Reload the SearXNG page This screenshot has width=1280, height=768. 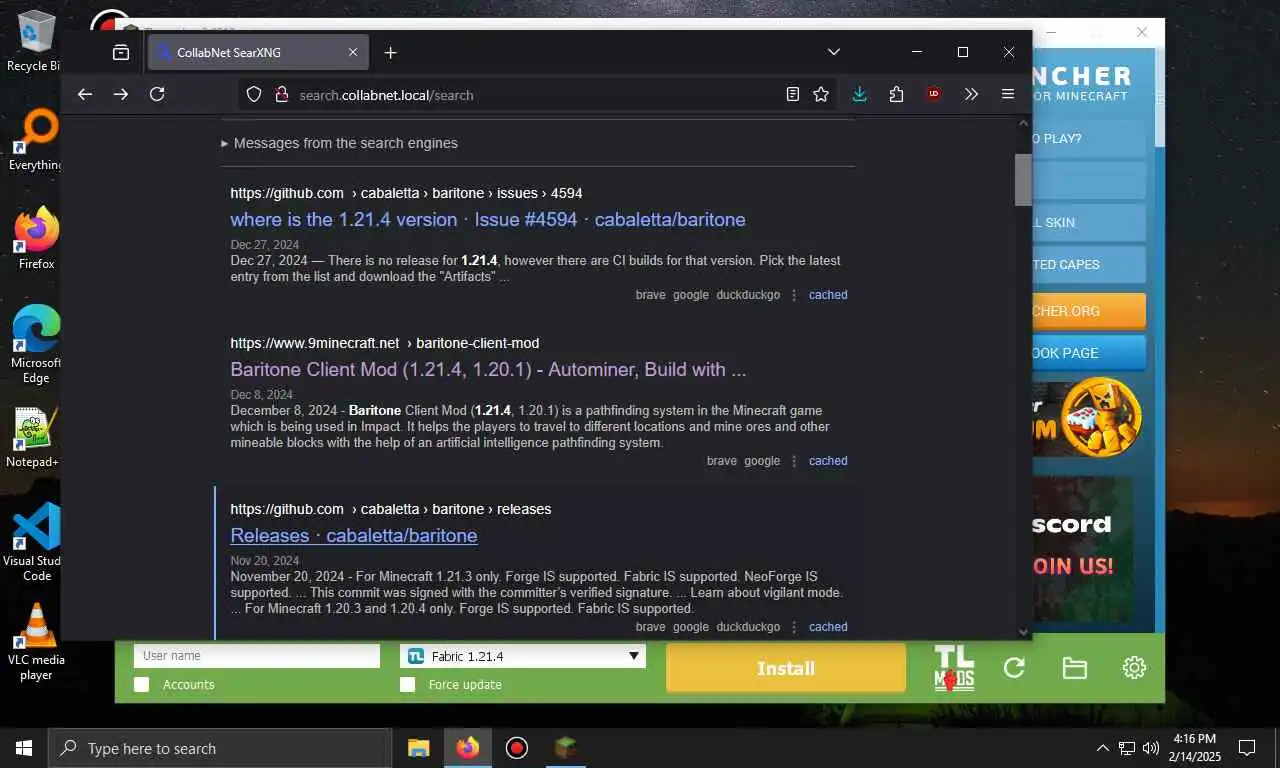[x=157, y=94]
